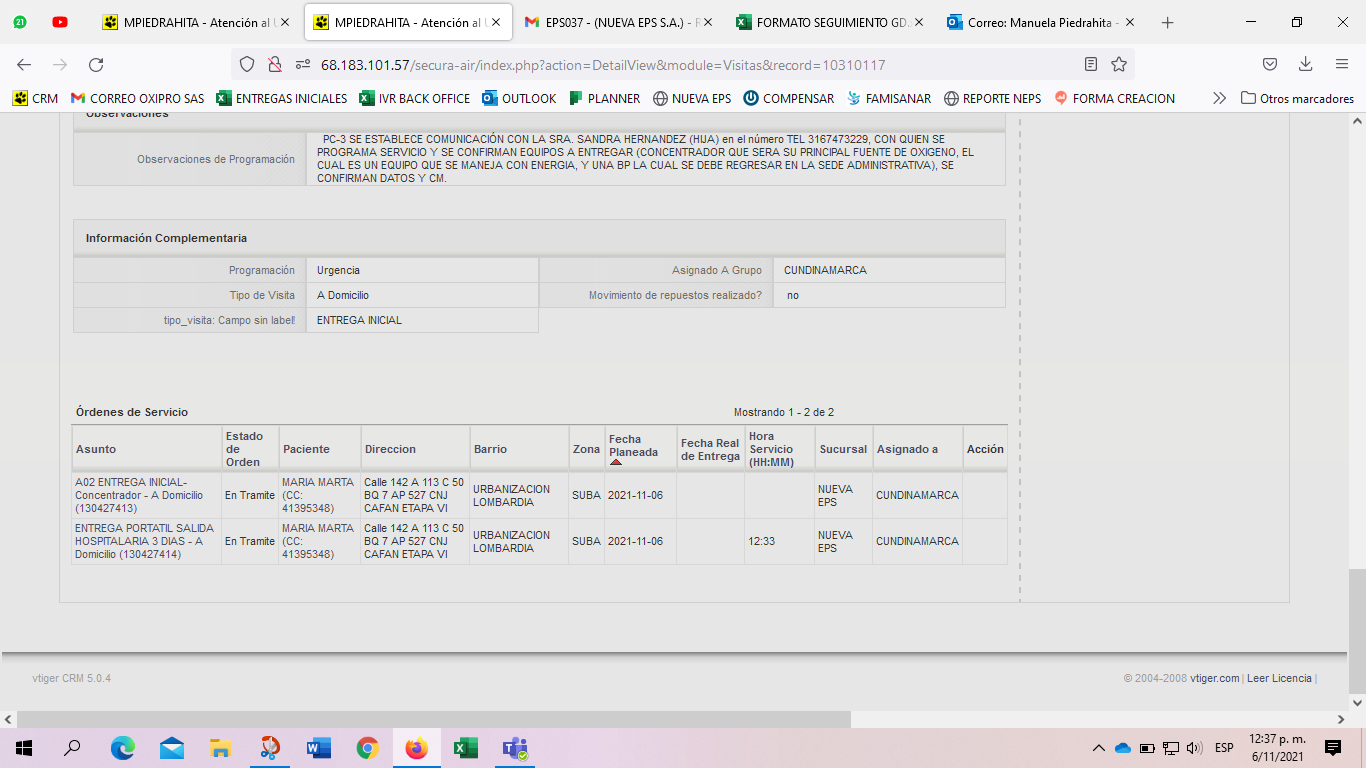This screenshot has width=1366, height=768.
Task: Open the PLANNER bookmark
Action: point(605,98)
